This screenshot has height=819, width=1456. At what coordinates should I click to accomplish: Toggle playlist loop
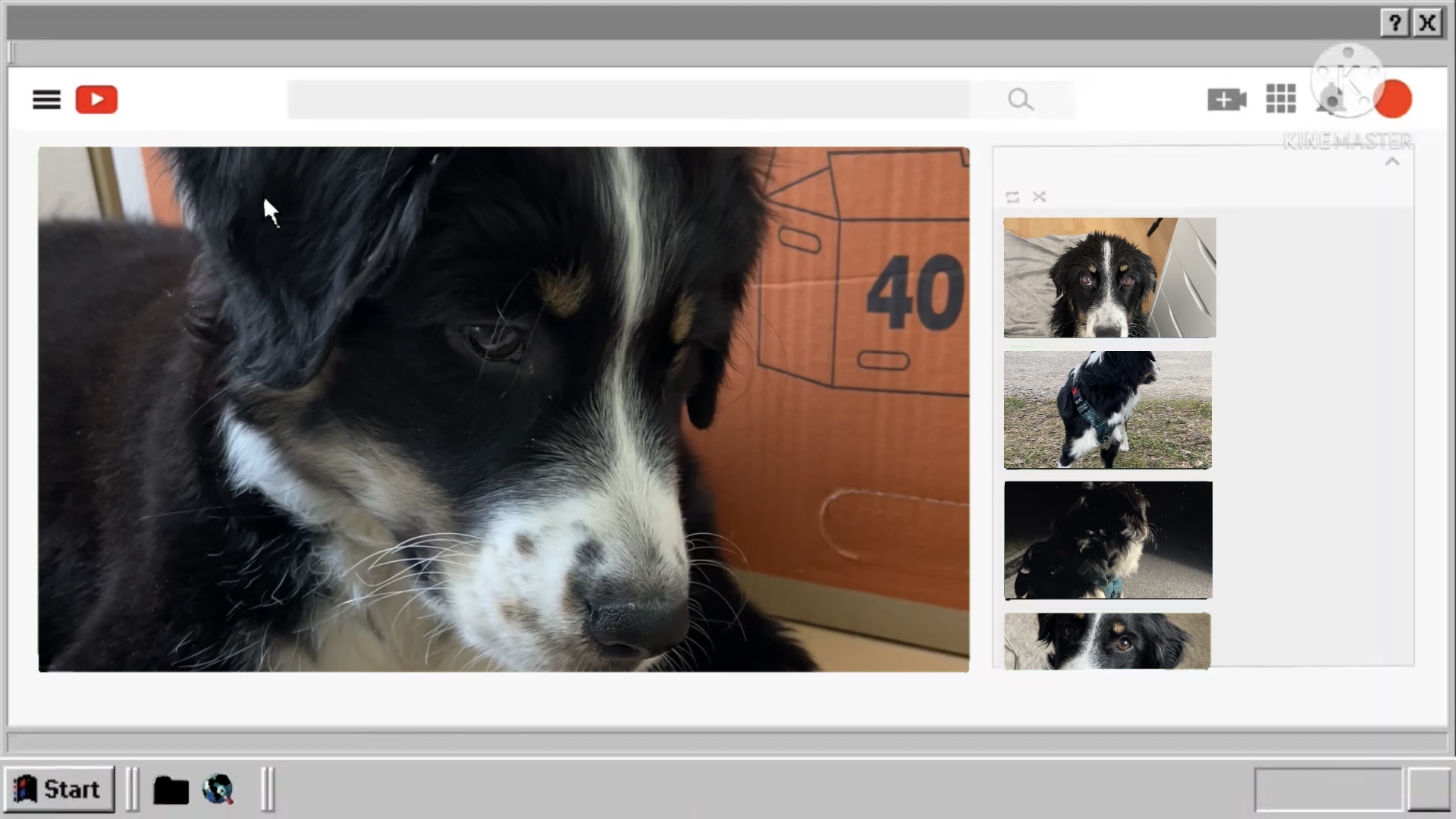pos(1012,197)
